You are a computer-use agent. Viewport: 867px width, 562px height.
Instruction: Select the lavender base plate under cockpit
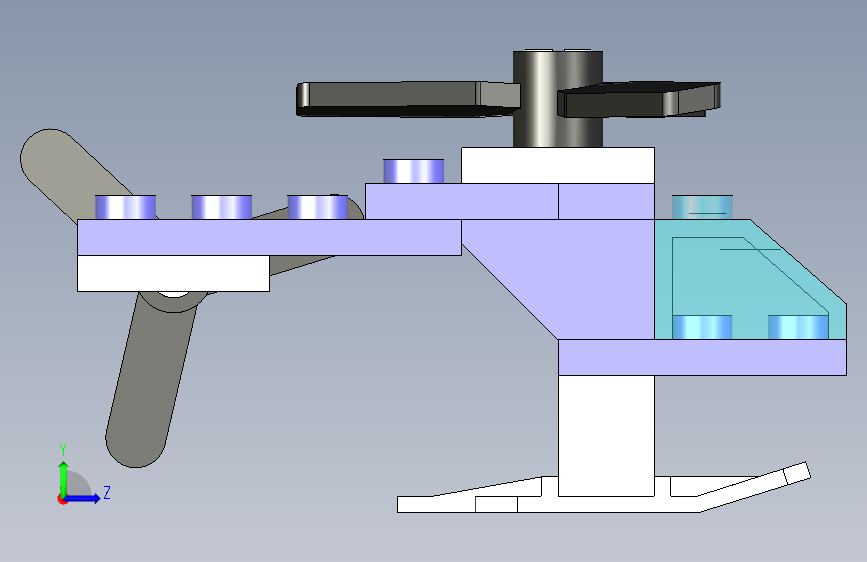[702, 357]
